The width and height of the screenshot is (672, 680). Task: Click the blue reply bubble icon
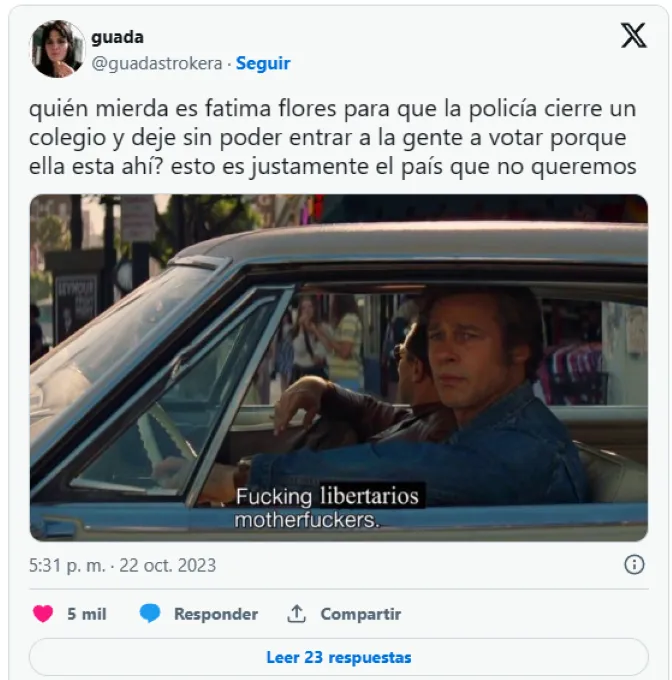pyautogui.click(x=150, y=614)
